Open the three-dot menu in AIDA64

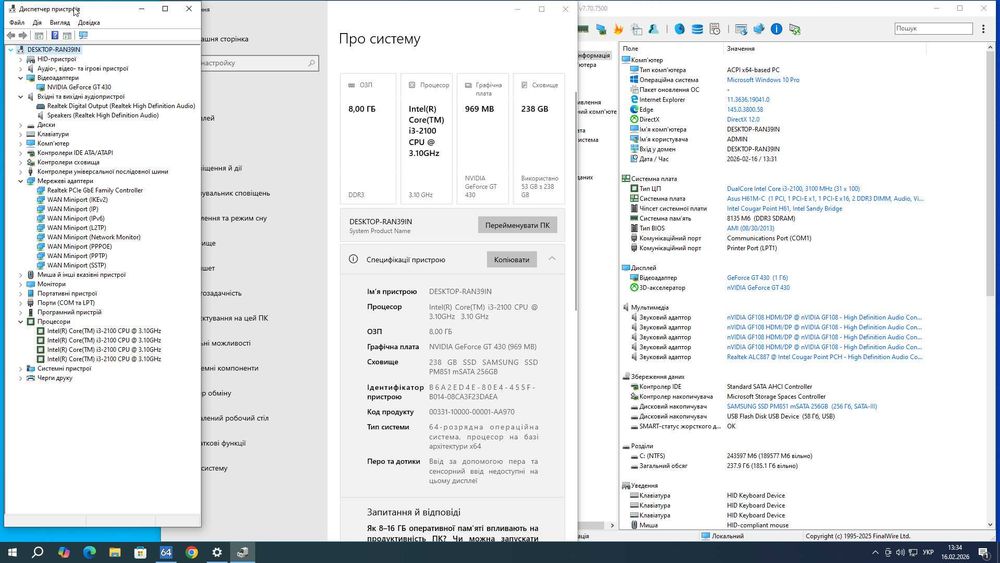coord(983,29)
